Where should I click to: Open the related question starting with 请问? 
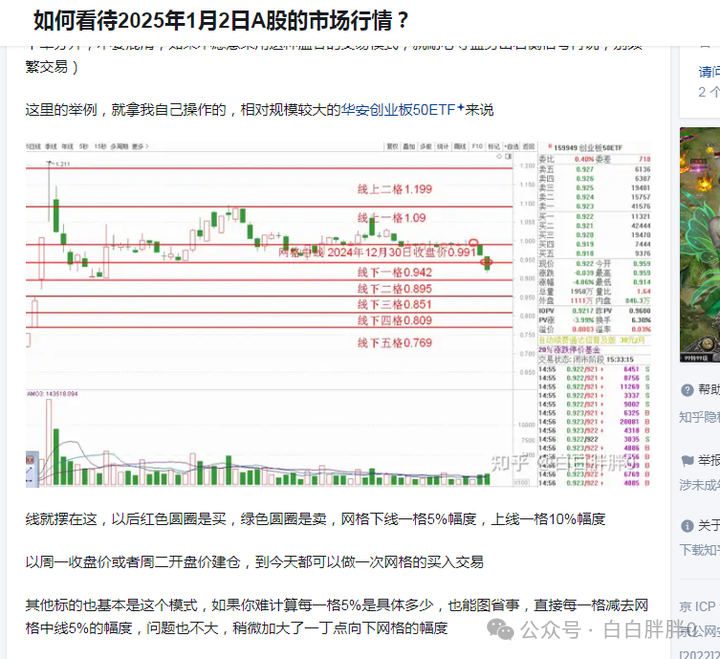click(x=709, y=72)
